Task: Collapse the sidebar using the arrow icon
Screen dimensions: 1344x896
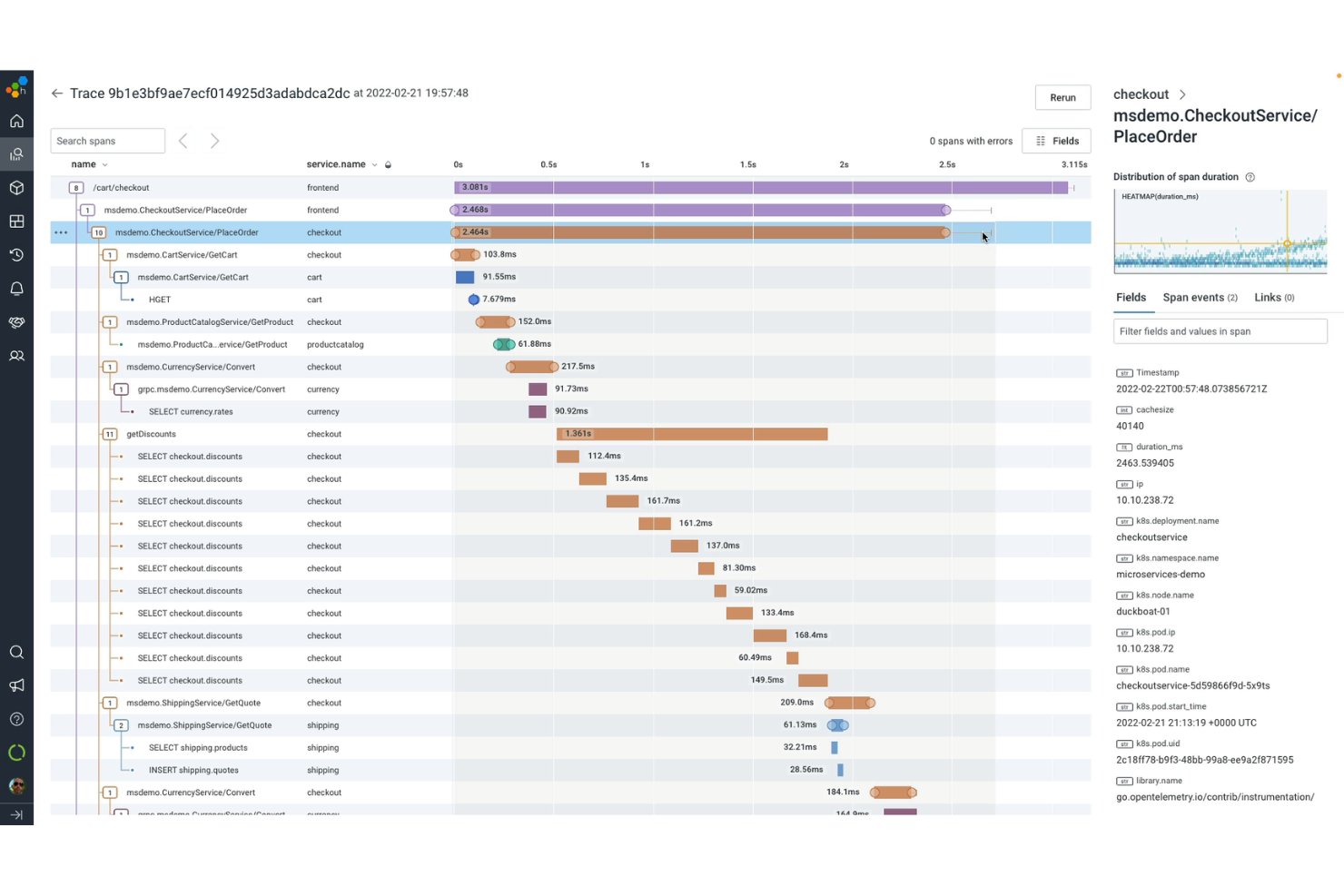Action: [16, 815]
